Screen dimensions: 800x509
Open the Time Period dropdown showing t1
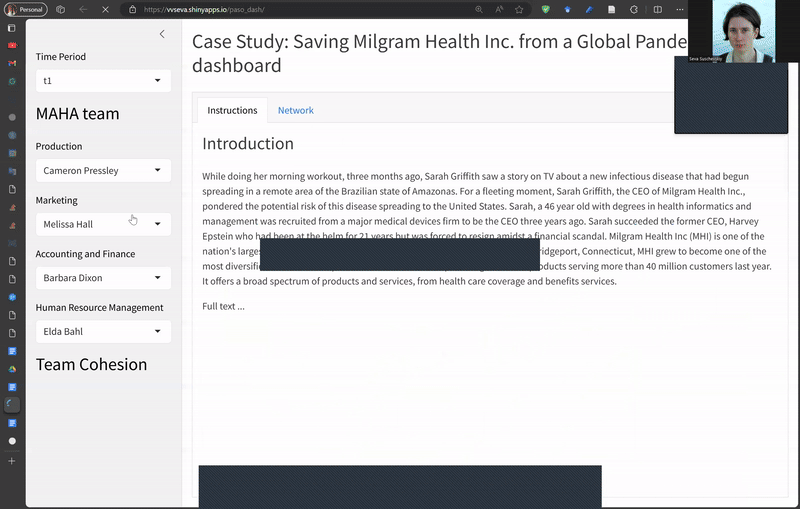tap(103, 81)
